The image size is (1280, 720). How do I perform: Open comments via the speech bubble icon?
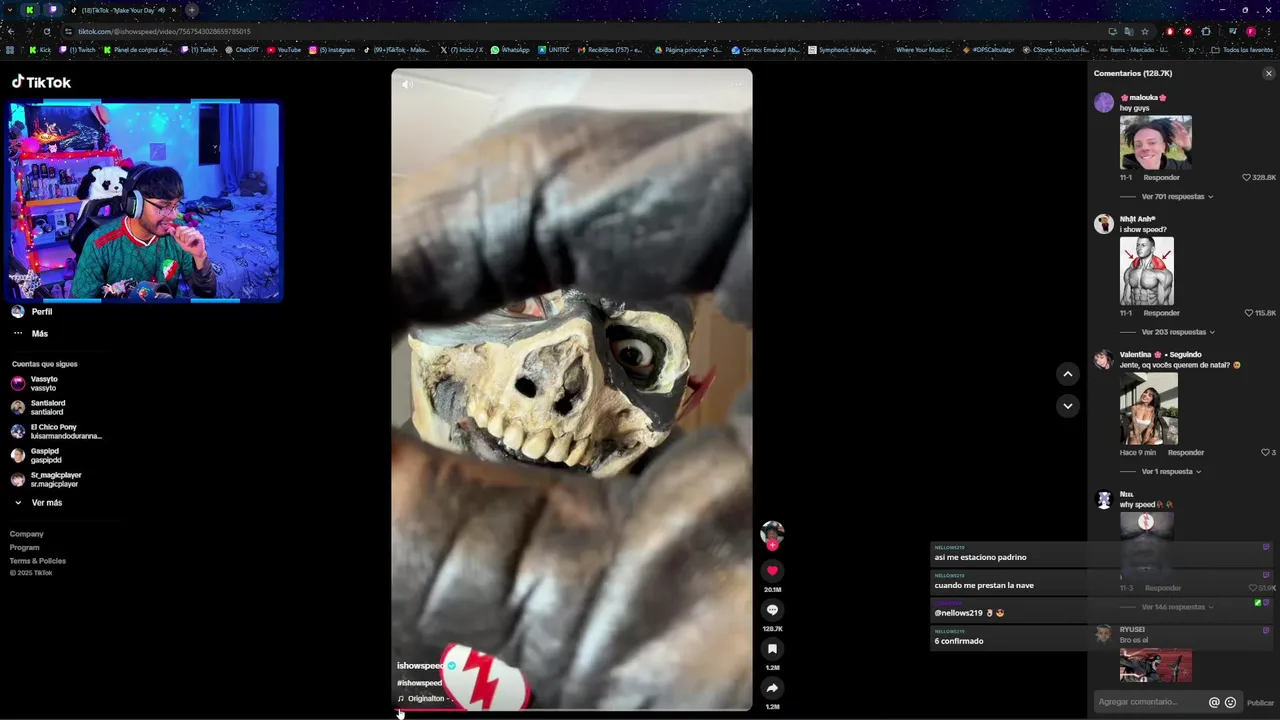pos(772,610)
